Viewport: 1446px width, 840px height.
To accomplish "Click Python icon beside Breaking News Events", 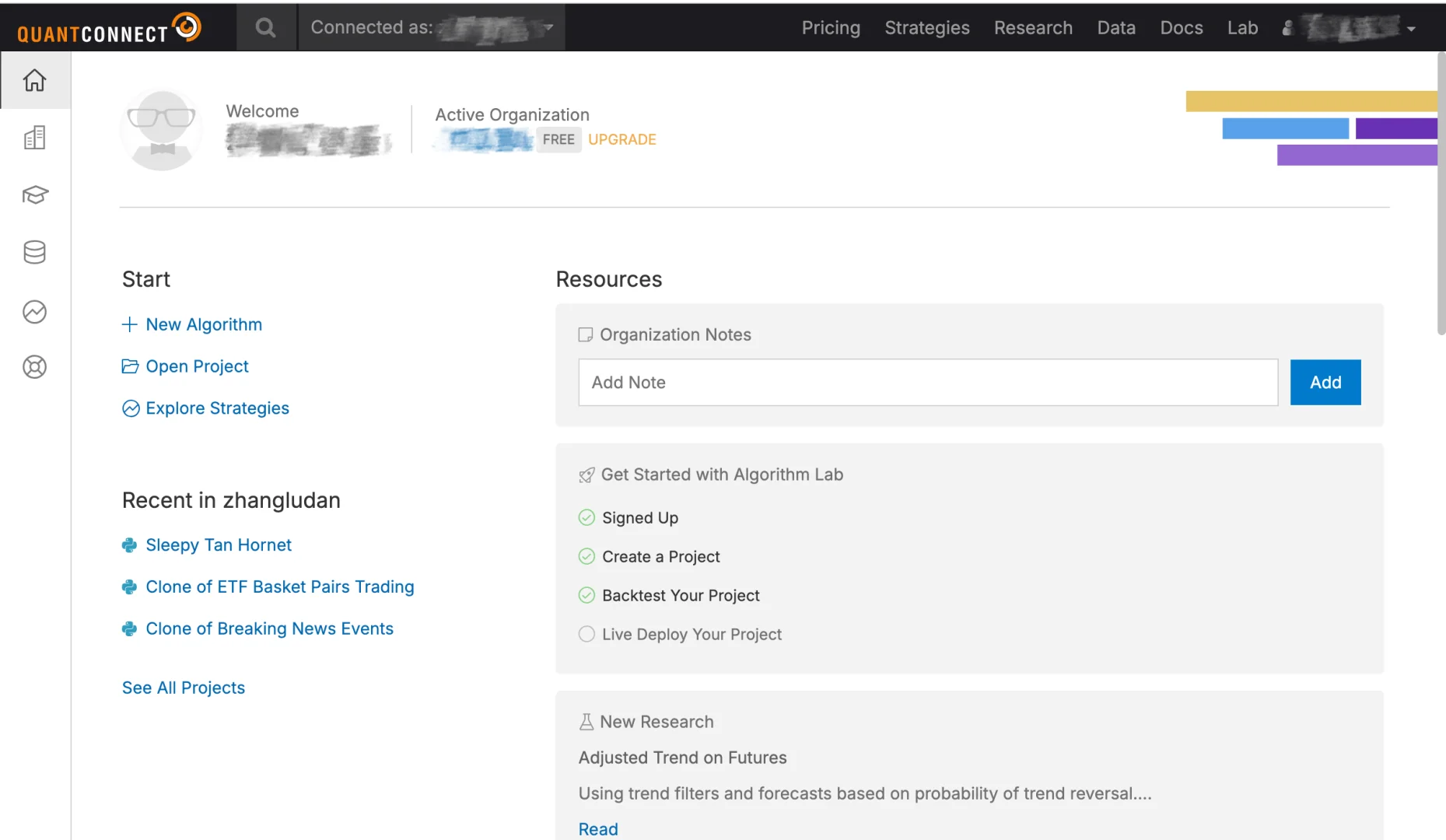I will click(x=130, y=629).
